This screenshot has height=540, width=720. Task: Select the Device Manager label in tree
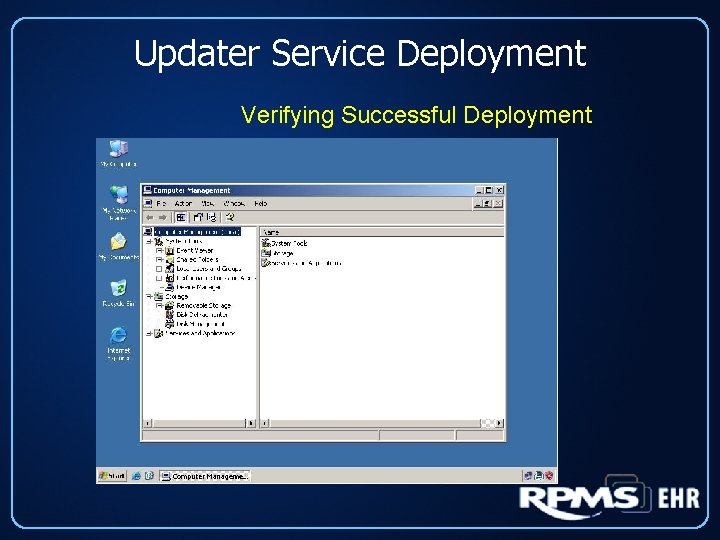coord(198,287)
